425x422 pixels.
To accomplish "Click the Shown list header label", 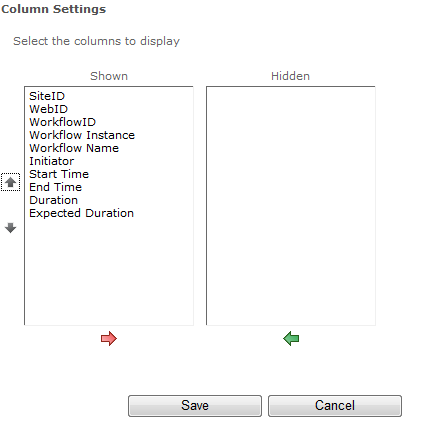I will click(109, 76).
